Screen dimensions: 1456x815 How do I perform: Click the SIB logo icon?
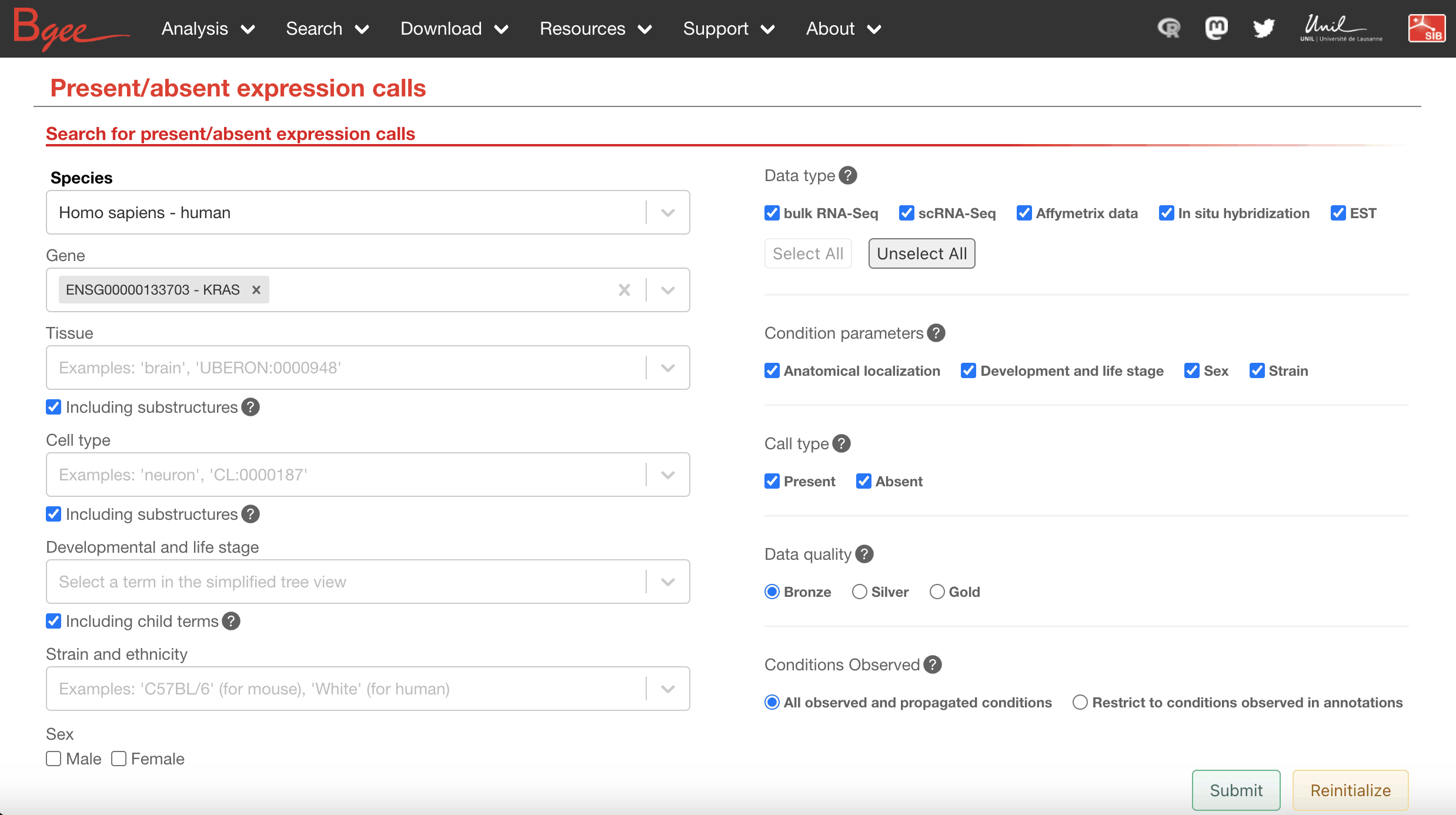(x=1426, y=28)
